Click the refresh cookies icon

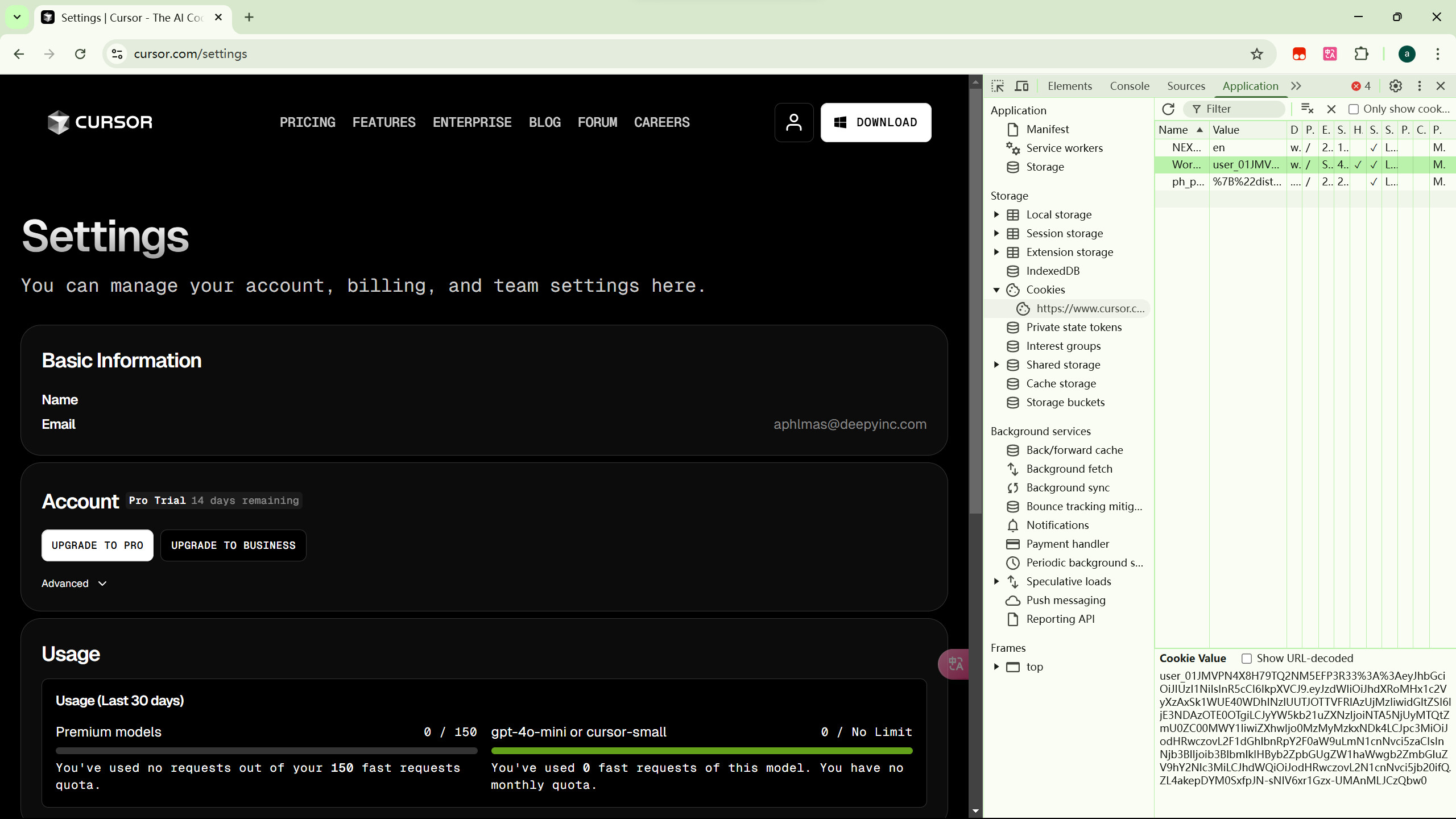pyautogui.click(x=1168, y=109)
